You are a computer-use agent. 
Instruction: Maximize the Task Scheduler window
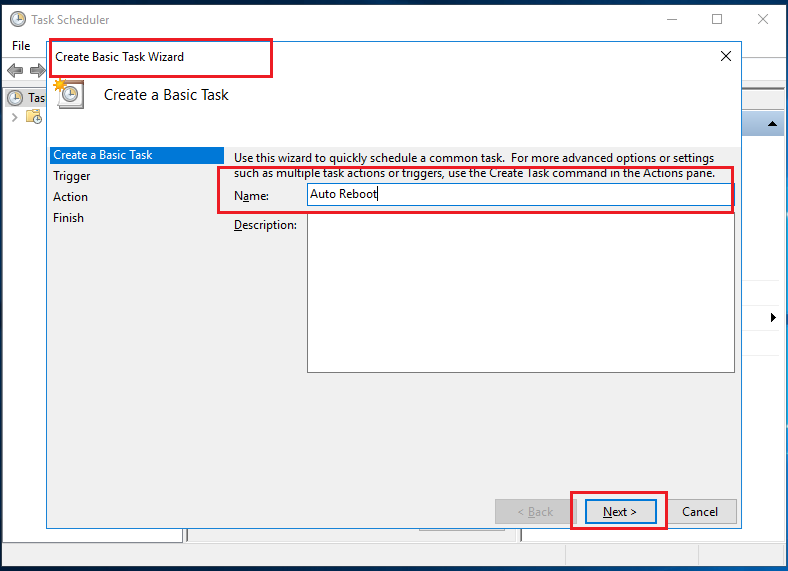(717, 19)
